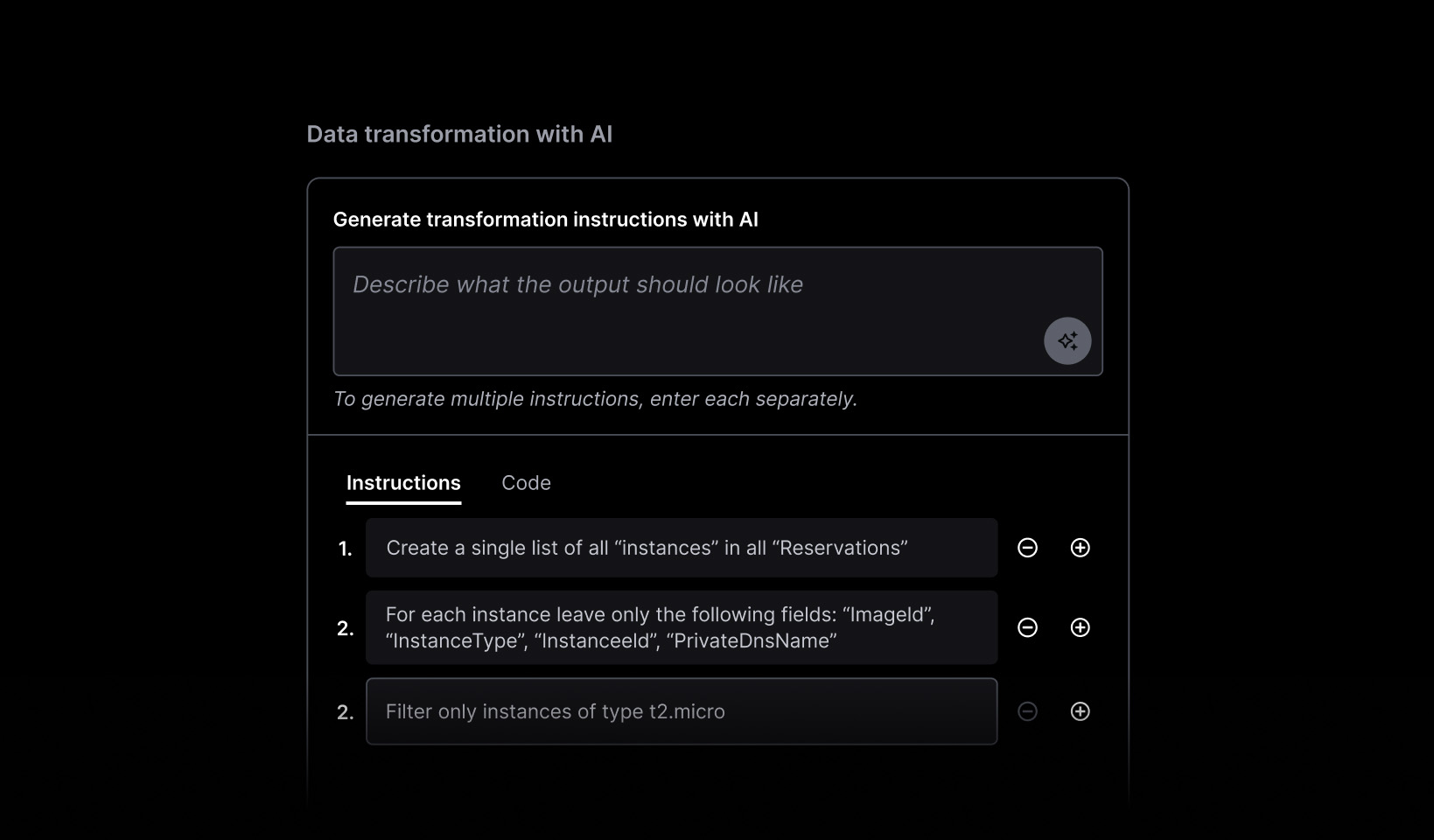Add instruction after "Create a single list" row

coord(1081,548)
